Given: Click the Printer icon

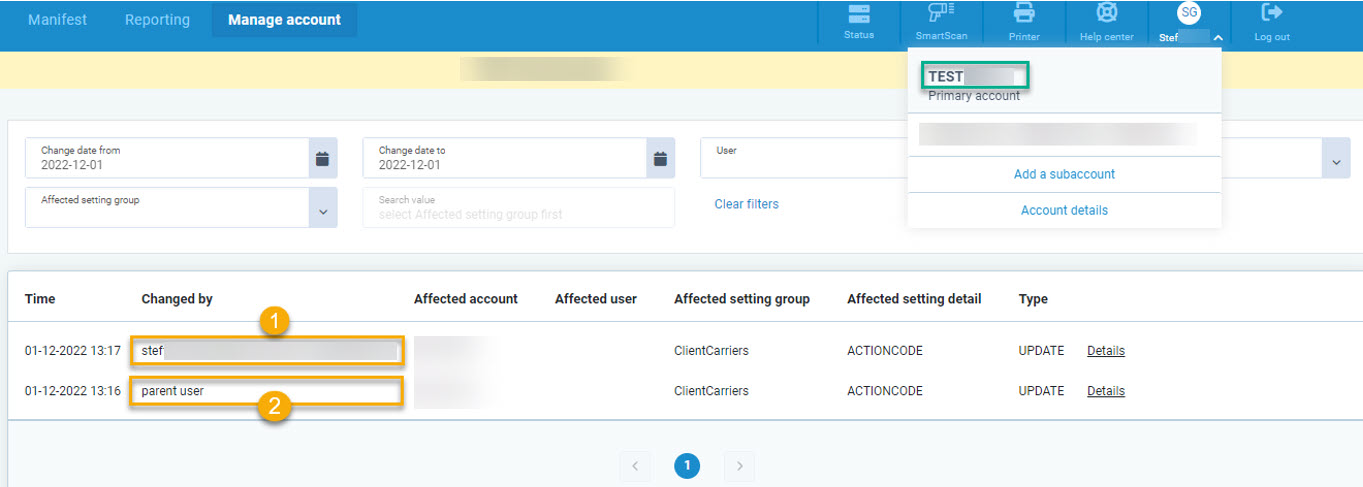Looking at the screenshot, I should [x=1024, y=15].
